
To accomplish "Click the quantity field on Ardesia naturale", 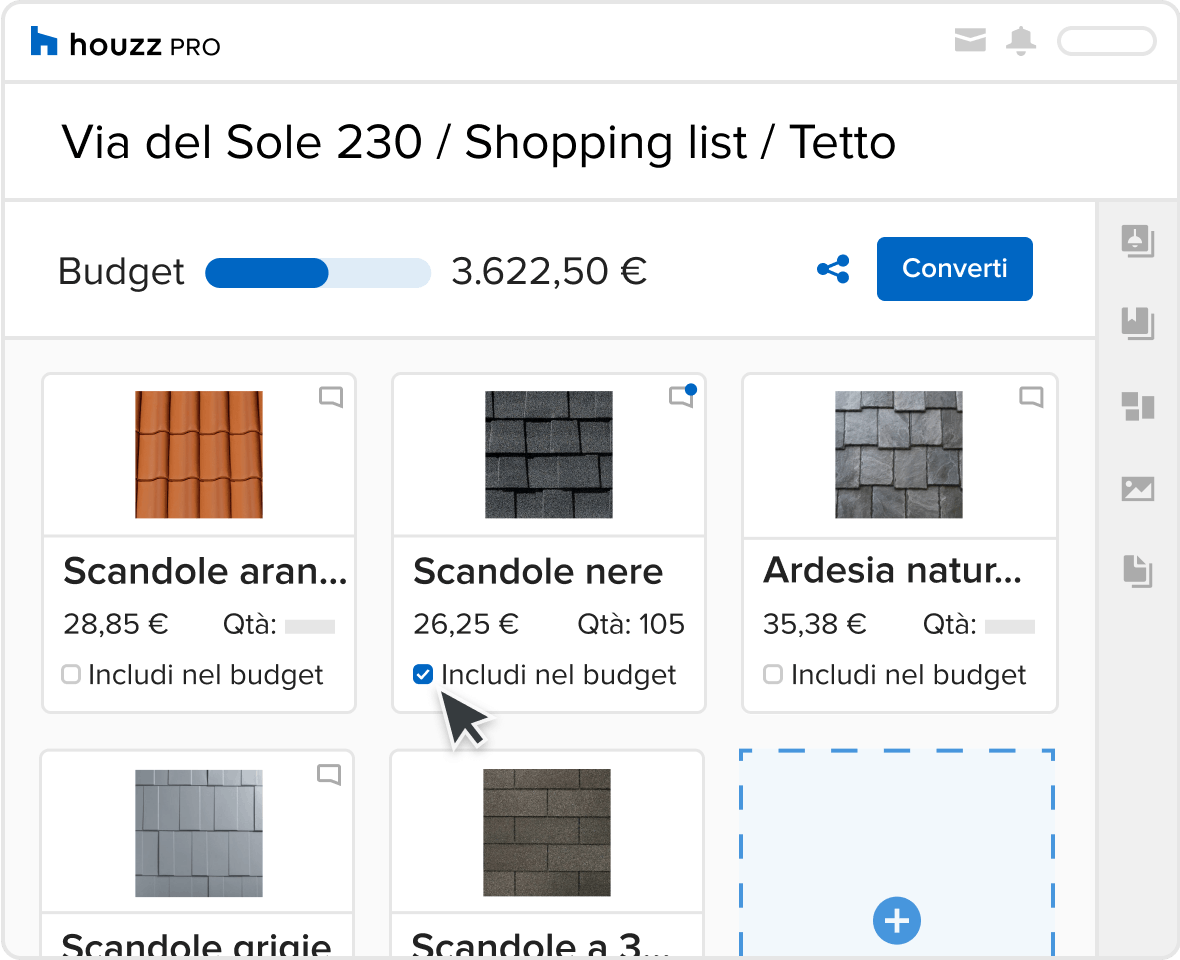I will pos(1010,626).
